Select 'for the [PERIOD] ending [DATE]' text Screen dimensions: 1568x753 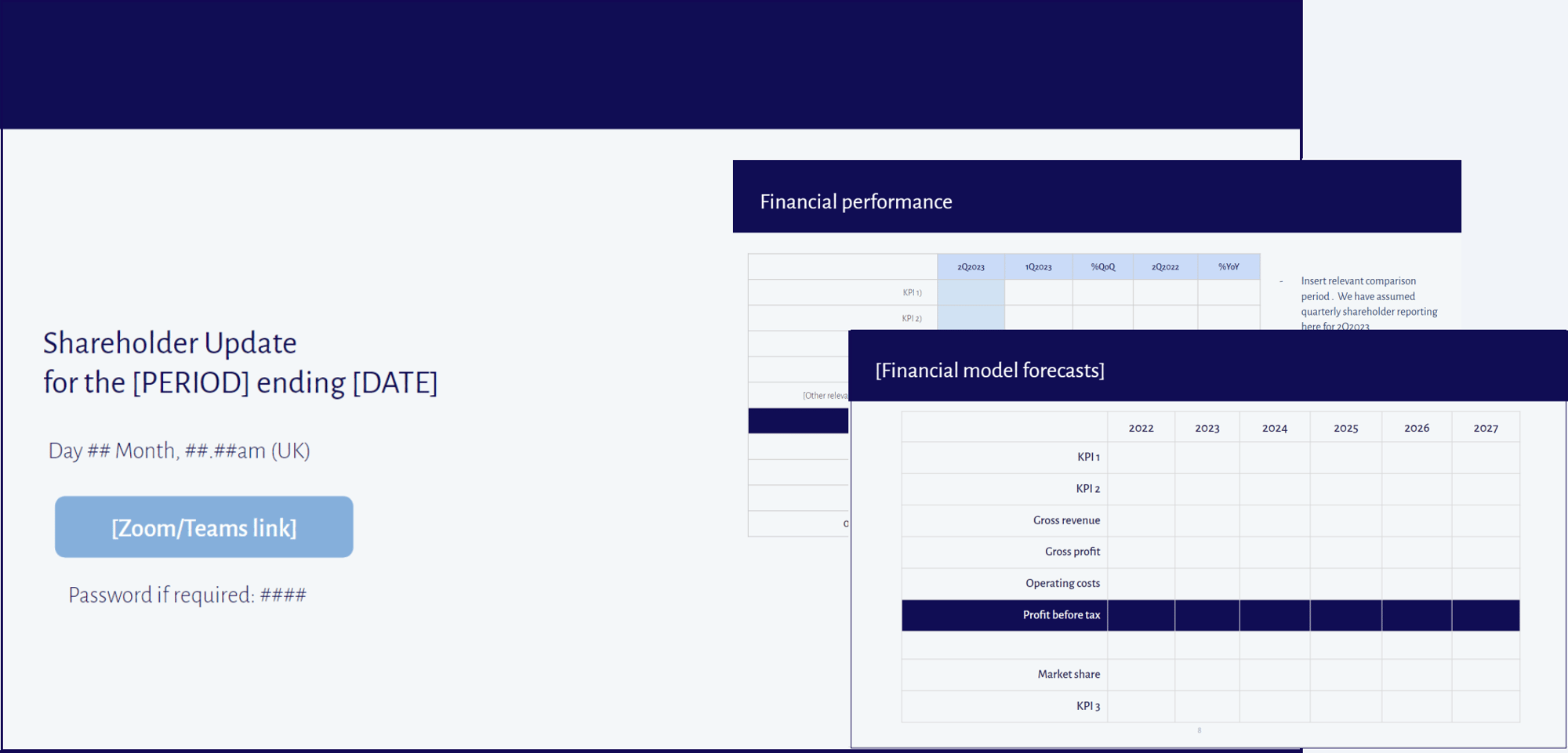[x=240, y=382]
